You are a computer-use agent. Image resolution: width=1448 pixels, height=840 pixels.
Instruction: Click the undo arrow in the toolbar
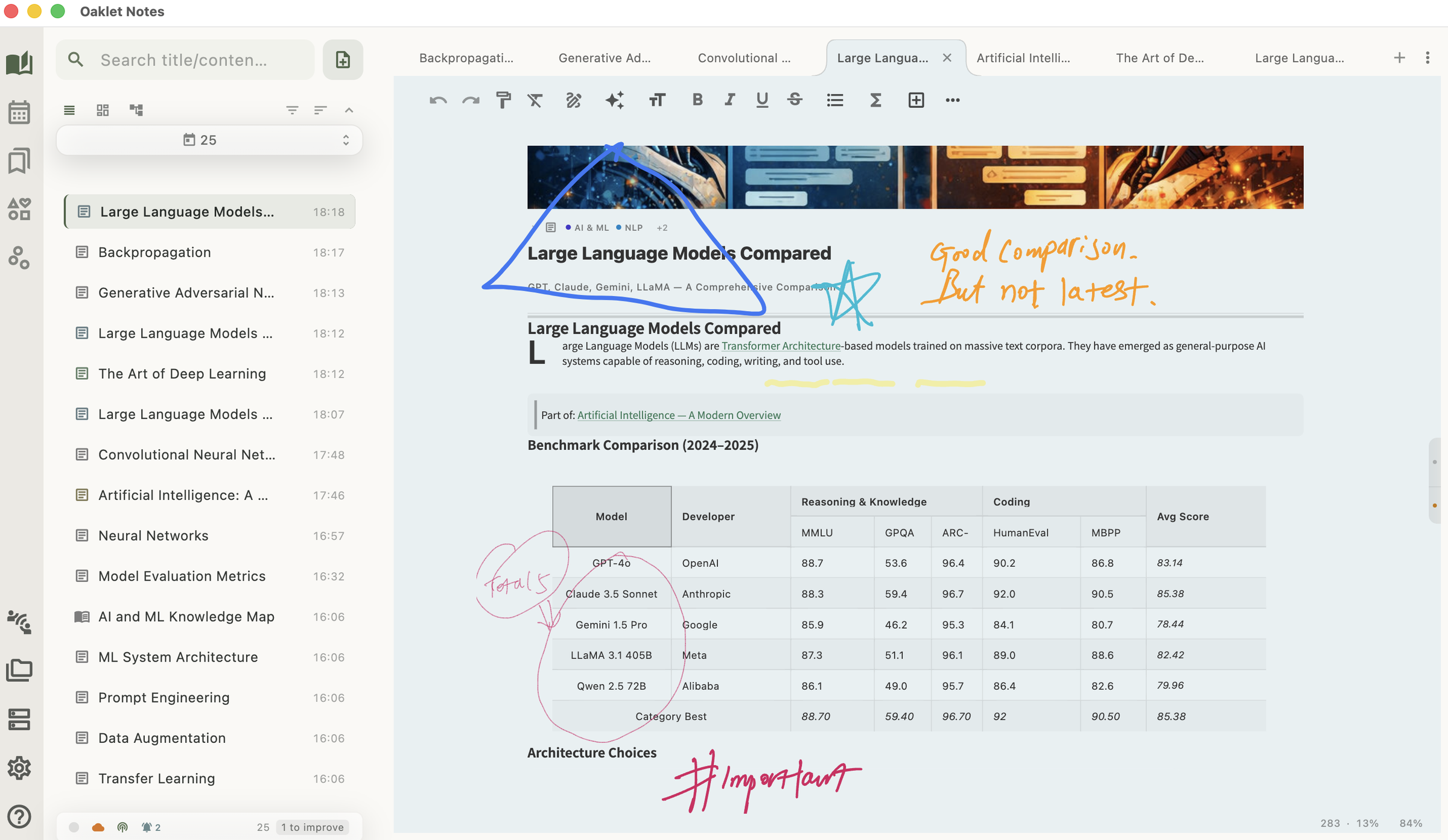coord(438,100)
